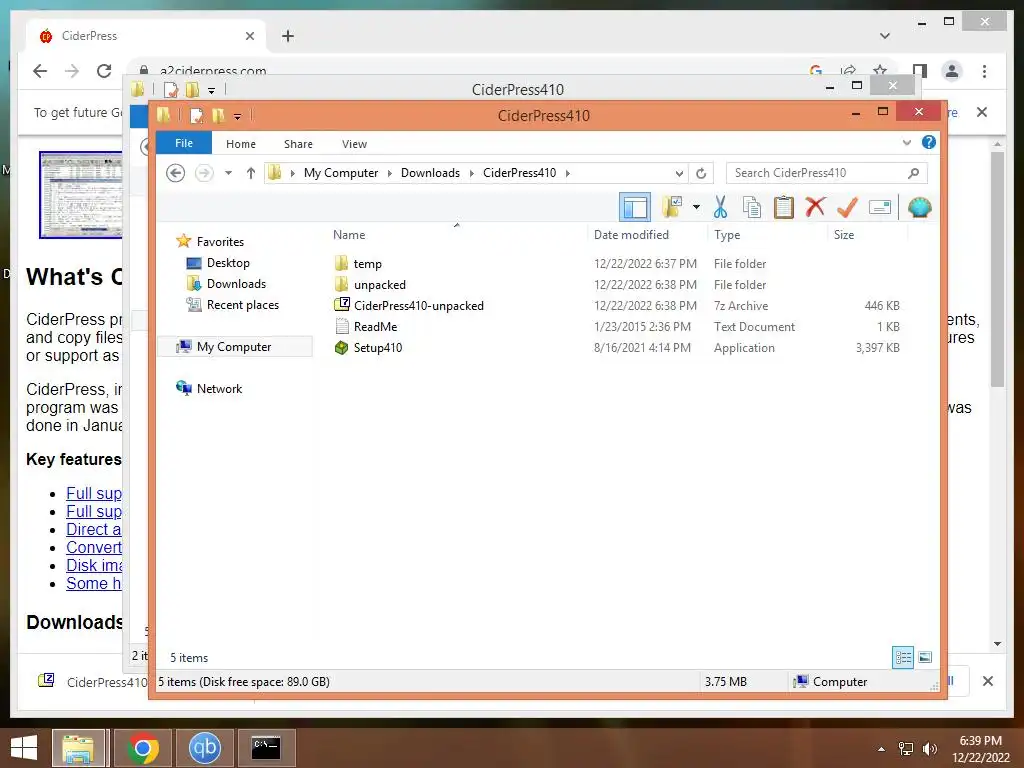Click the Classic Shell settings shell icon
Screen dimensions: 1024x768
point(920,208)
